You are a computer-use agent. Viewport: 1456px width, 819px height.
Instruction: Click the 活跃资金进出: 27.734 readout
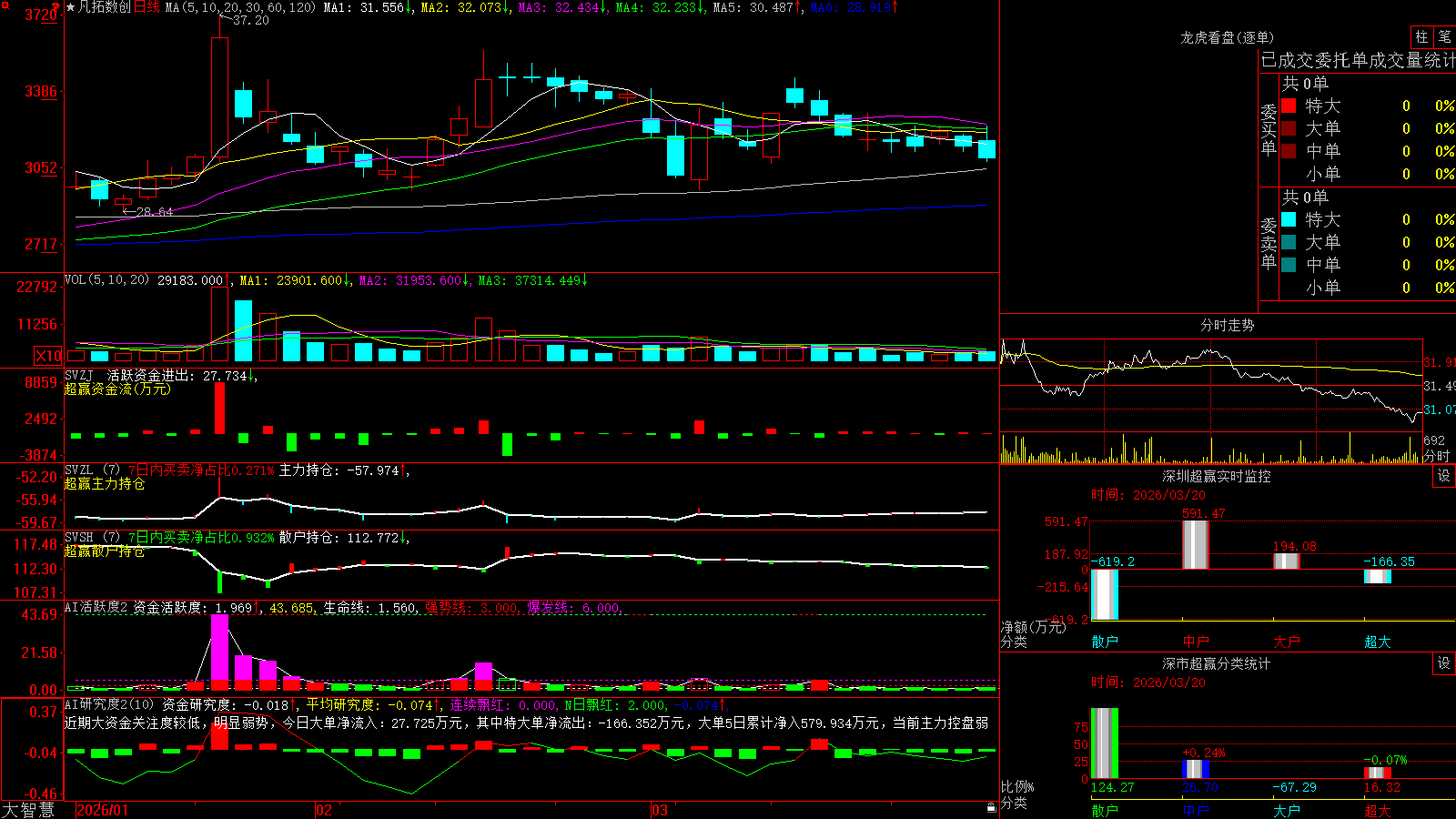[177, 375]
